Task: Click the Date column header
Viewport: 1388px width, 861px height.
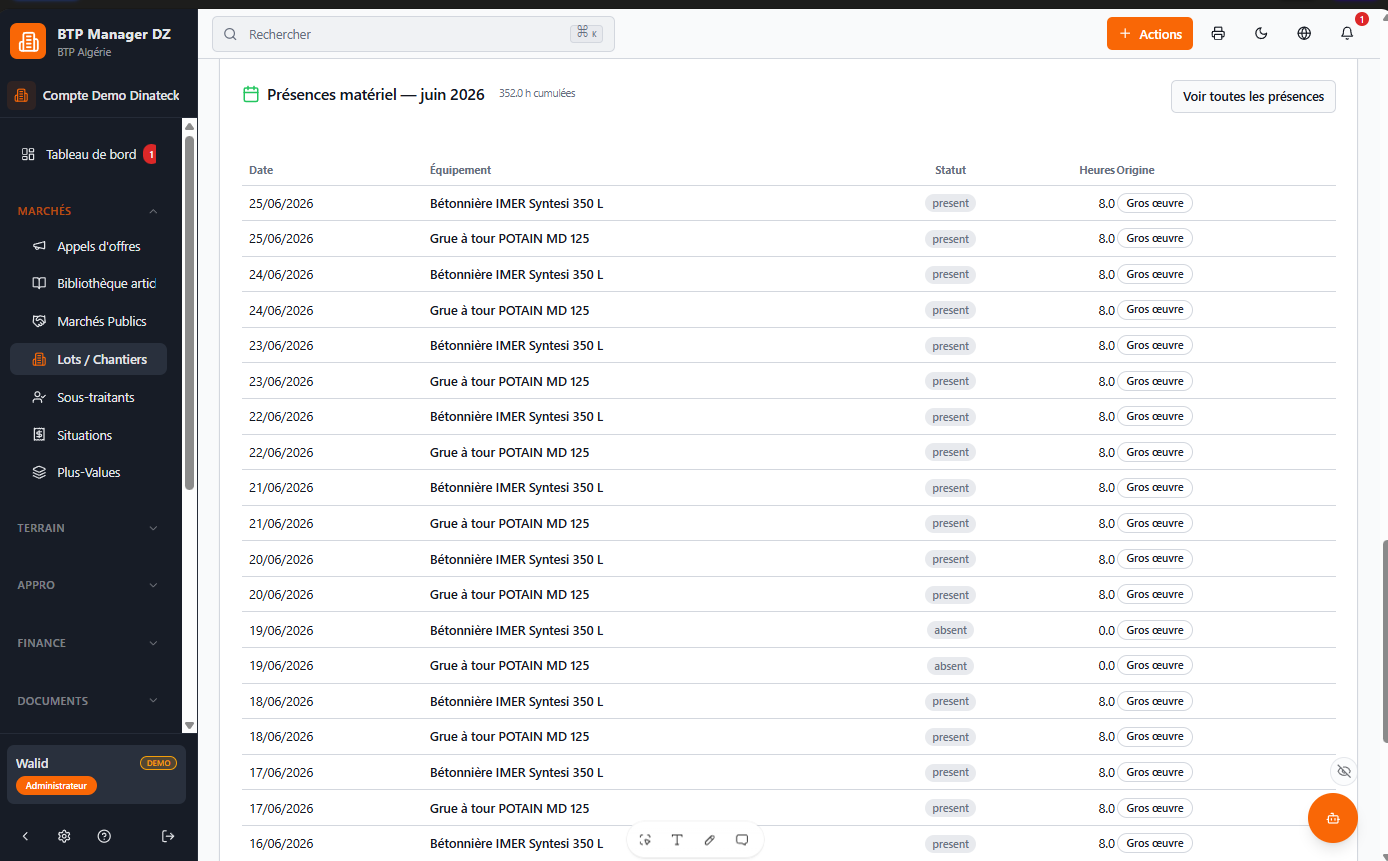Action: click(261, 170)
